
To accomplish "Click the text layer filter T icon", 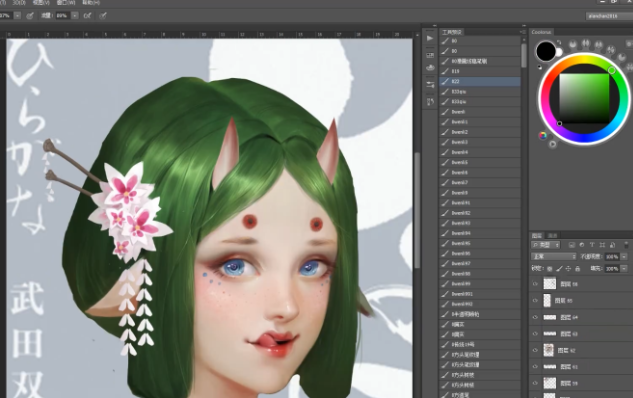I will (x=592, y=245).
